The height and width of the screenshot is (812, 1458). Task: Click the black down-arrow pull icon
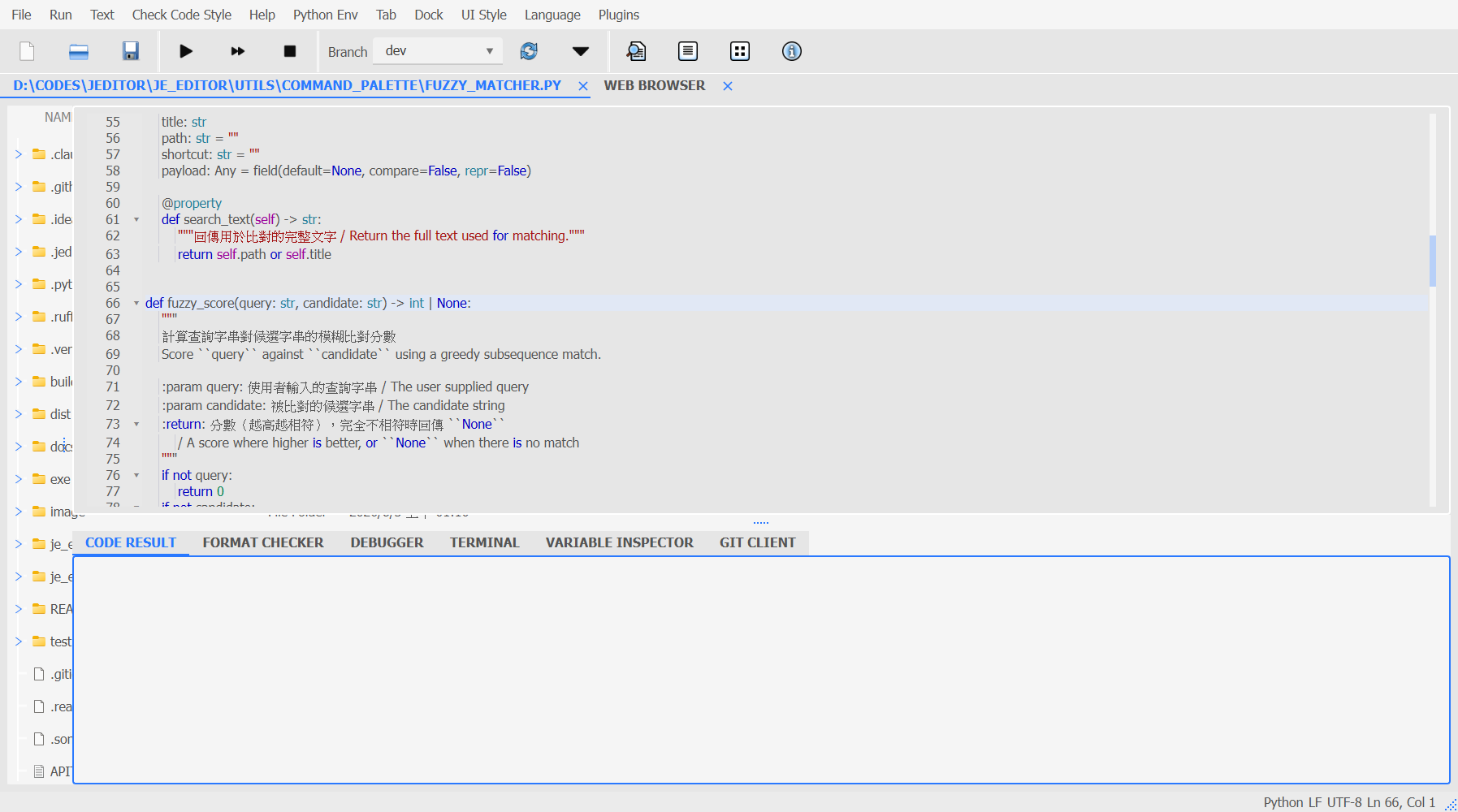(x=581, y=51)
